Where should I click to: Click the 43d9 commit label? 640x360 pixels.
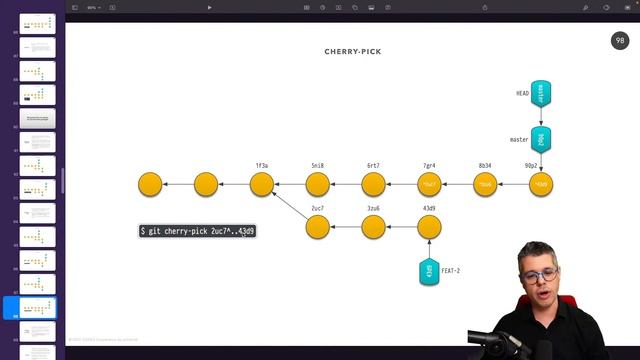[429, 209]
